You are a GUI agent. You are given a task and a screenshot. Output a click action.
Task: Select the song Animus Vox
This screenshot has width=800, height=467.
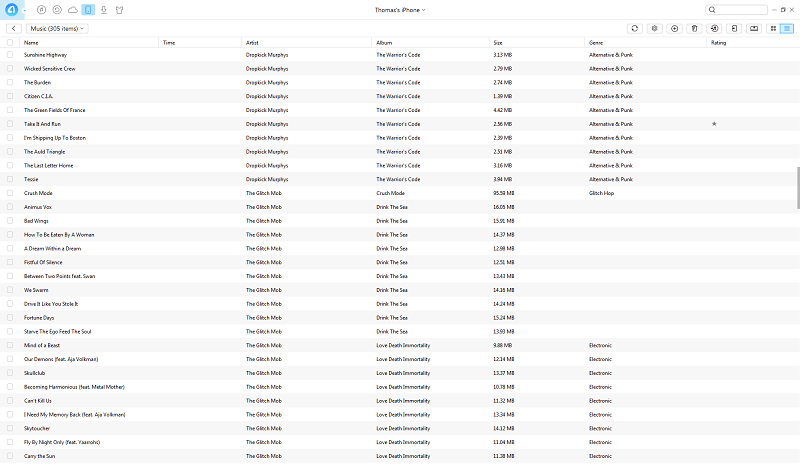(x=38, y=207)
